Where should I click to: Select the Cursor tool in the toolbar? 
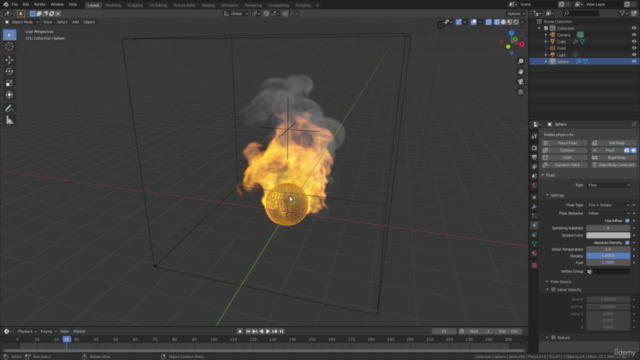[x=9, y=47]
